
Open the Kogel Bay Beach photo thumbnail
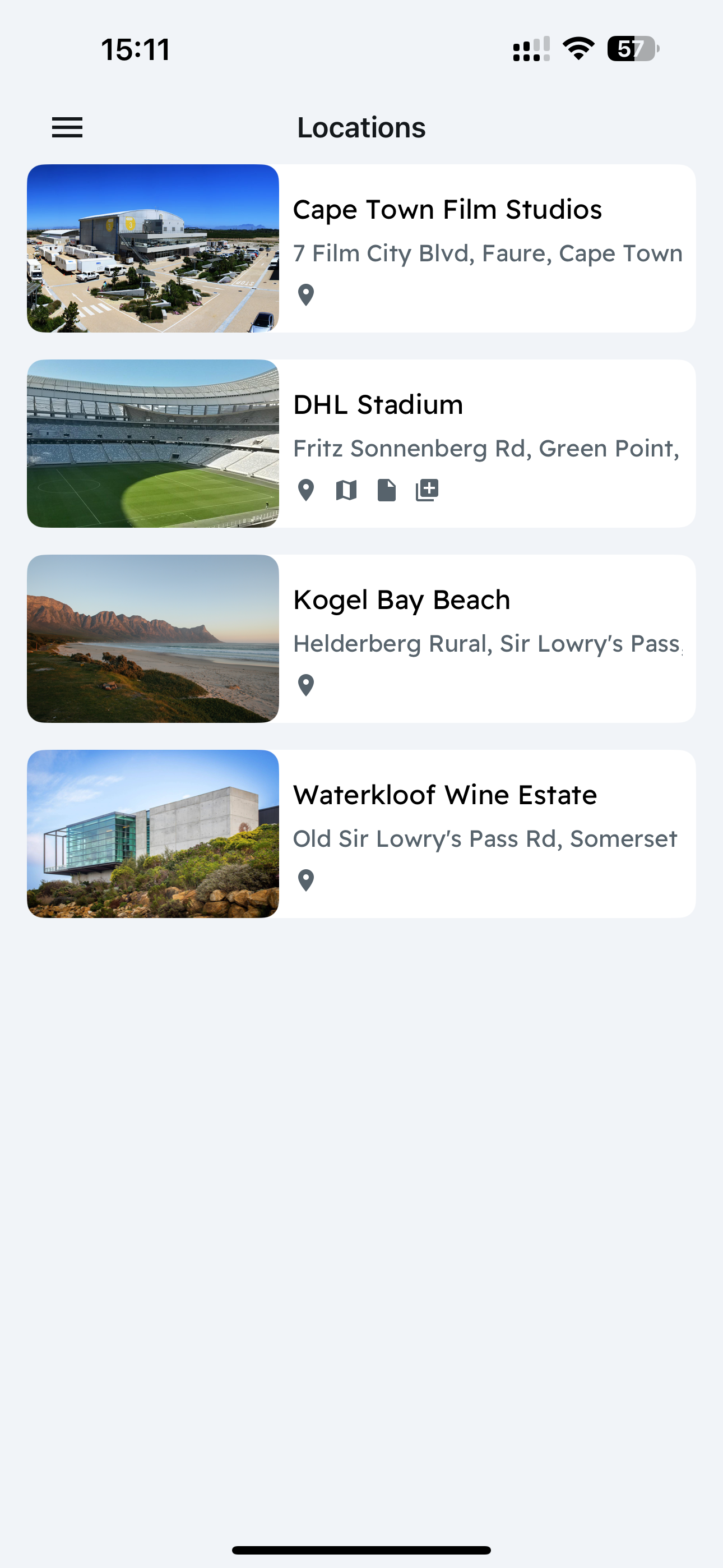click(153, 639)
